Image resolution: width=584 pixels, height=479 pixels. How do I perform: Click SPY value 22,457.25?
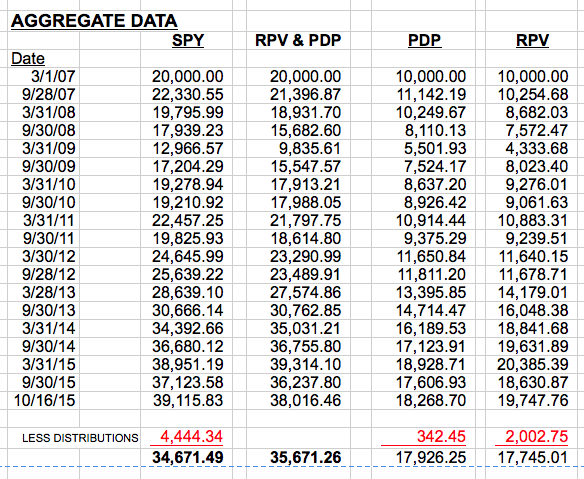coord(188,220)
